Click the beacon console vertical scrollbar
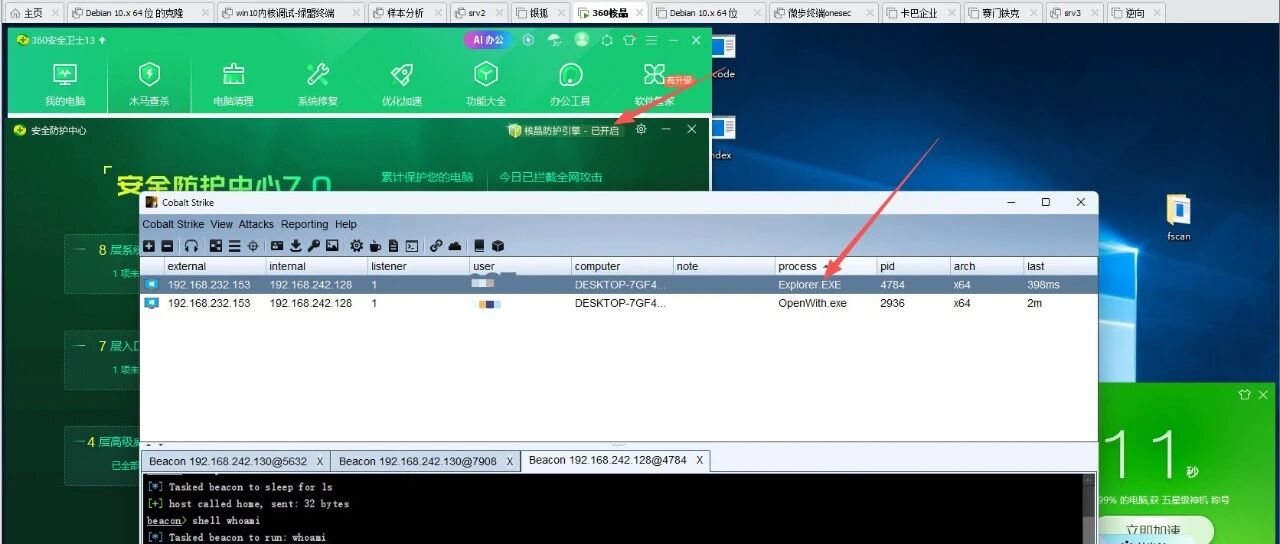 (1088, 509)
